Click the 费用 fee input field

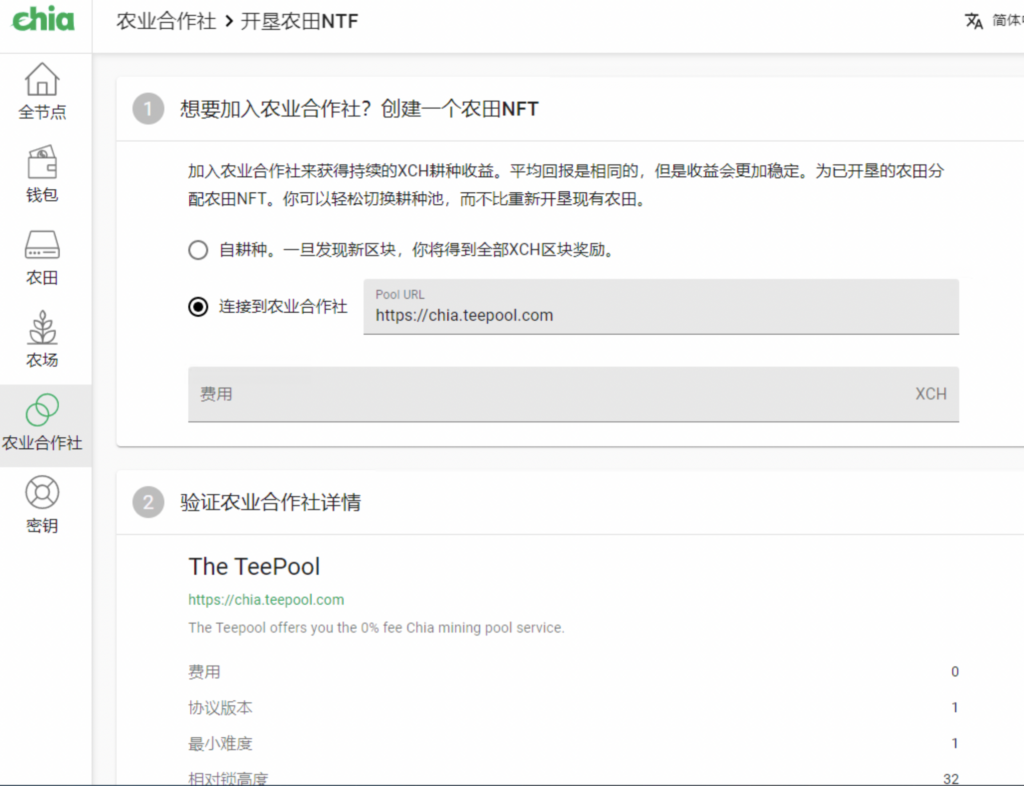pyautogui.click(x=573, y=394)
